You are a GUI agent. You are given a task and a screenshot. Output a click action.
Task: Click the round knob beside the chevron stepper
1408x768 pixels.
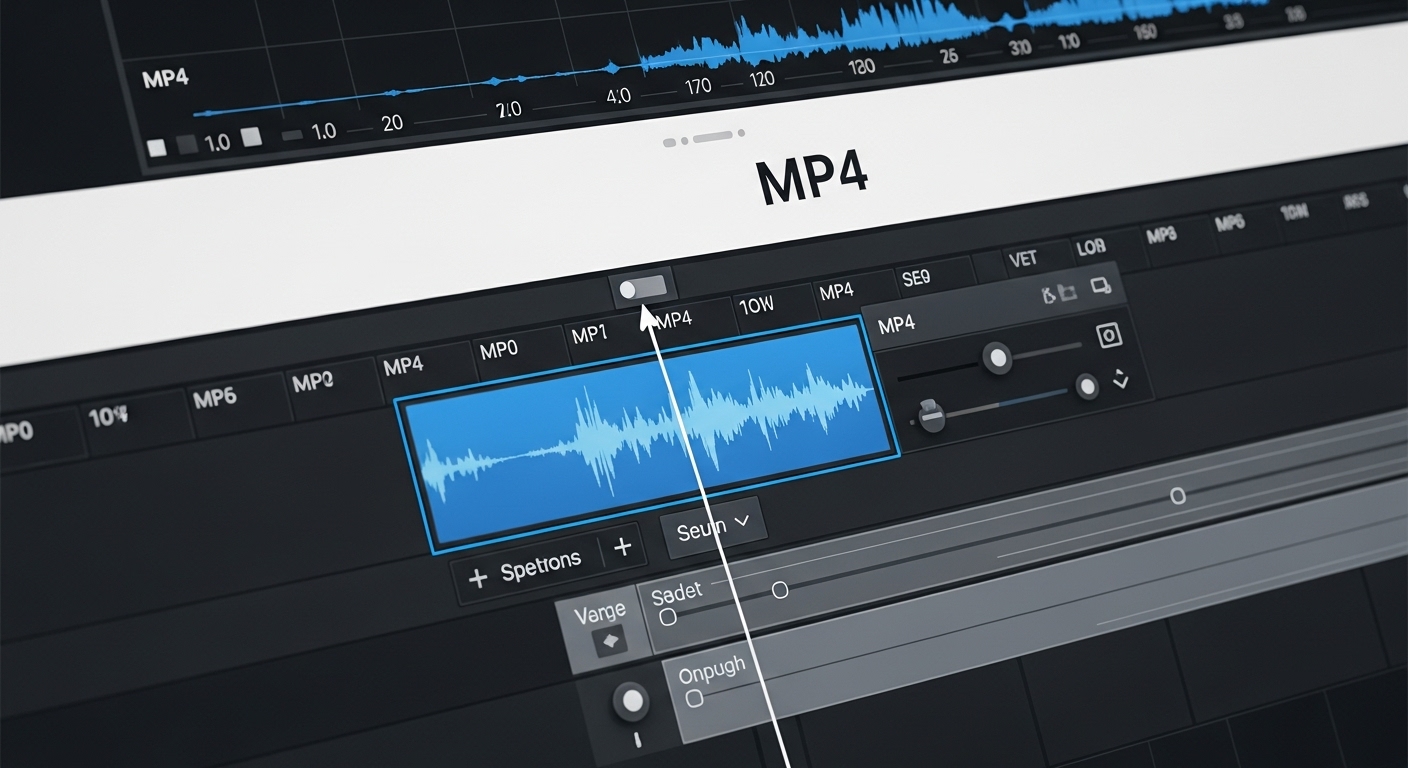click(1087, 387)
